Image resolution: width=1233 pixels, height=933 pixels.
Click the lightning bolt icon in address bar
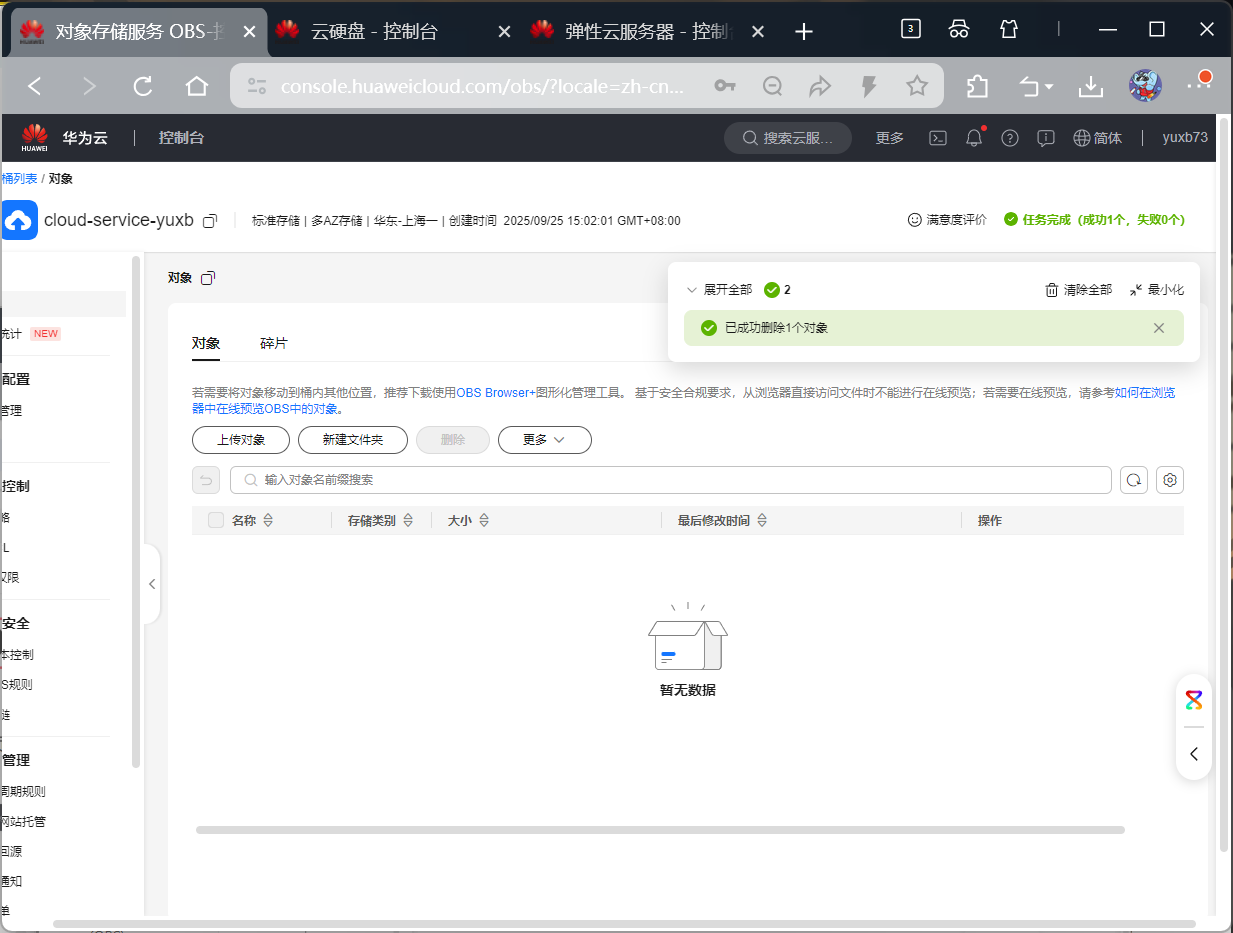pyautogui.click(x=869, y=87)
